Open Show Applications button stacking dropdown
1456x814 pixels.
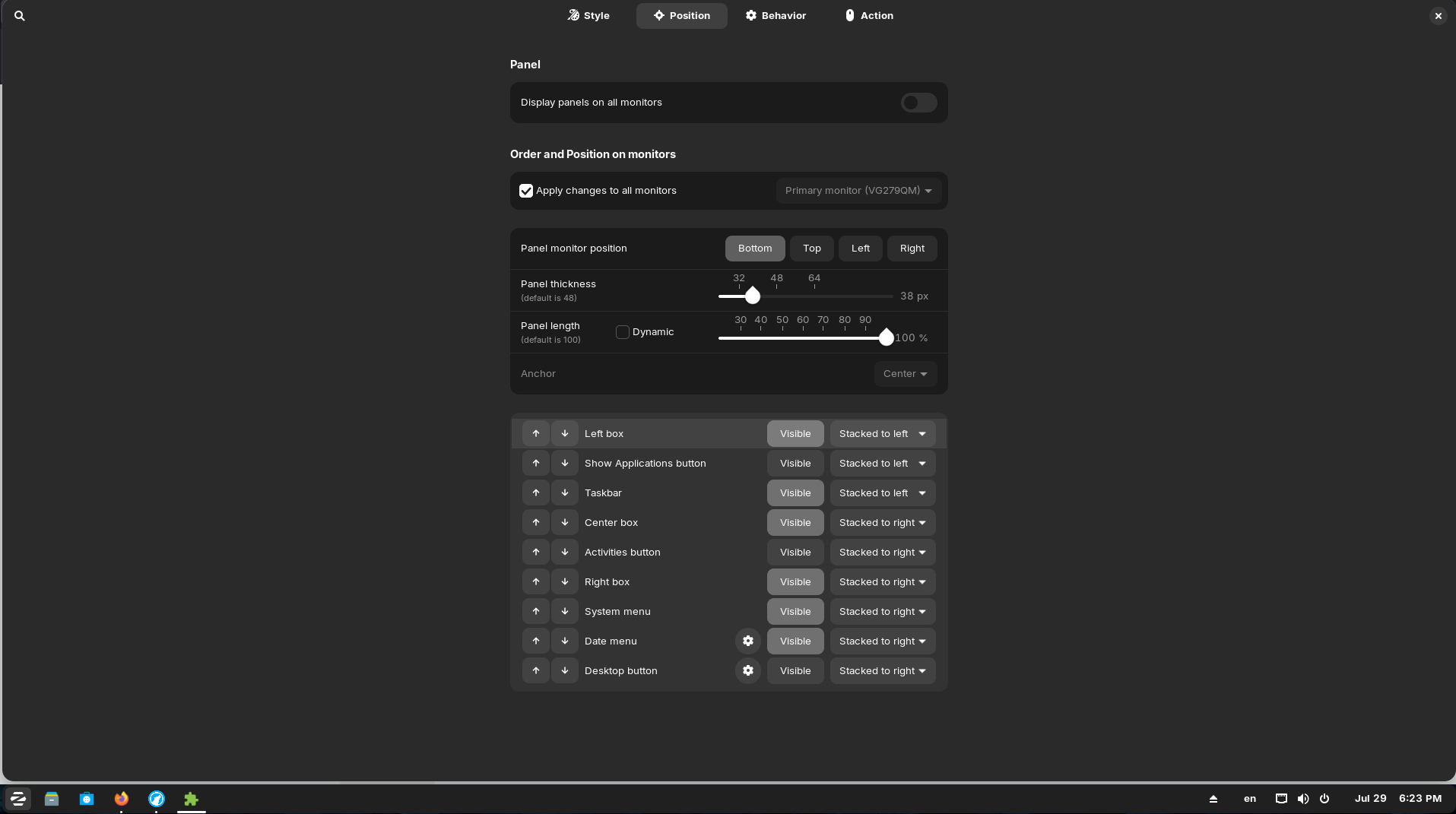(883, 464)
